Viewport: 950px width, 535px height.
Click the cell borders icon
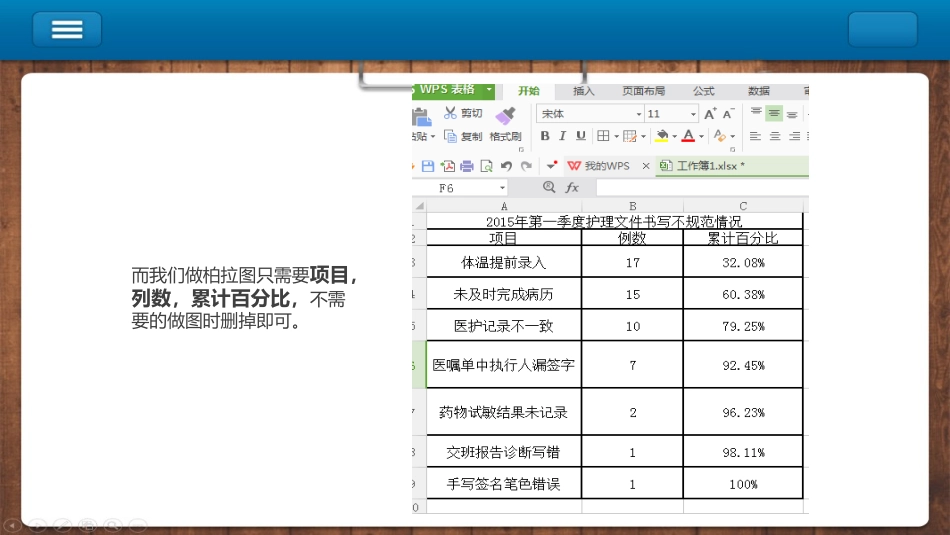(x=603, y=136)
